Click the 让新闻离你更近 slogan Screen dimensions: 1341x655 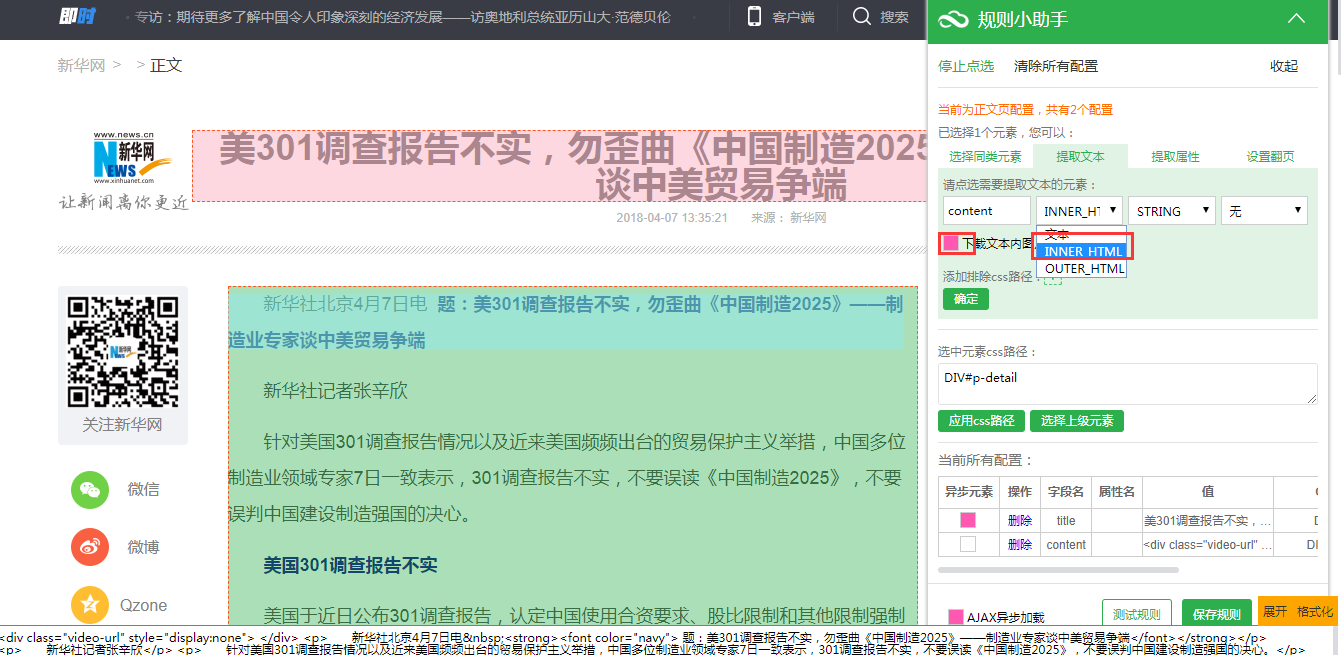coord(123,202)
